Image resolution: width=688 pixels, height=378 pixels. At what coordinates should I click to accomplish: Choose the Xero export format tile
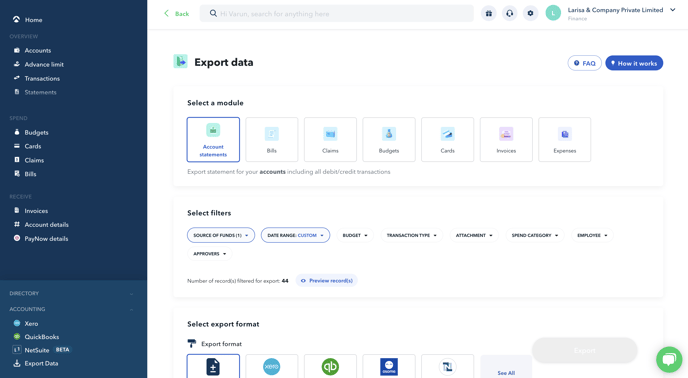coord(272,366)
